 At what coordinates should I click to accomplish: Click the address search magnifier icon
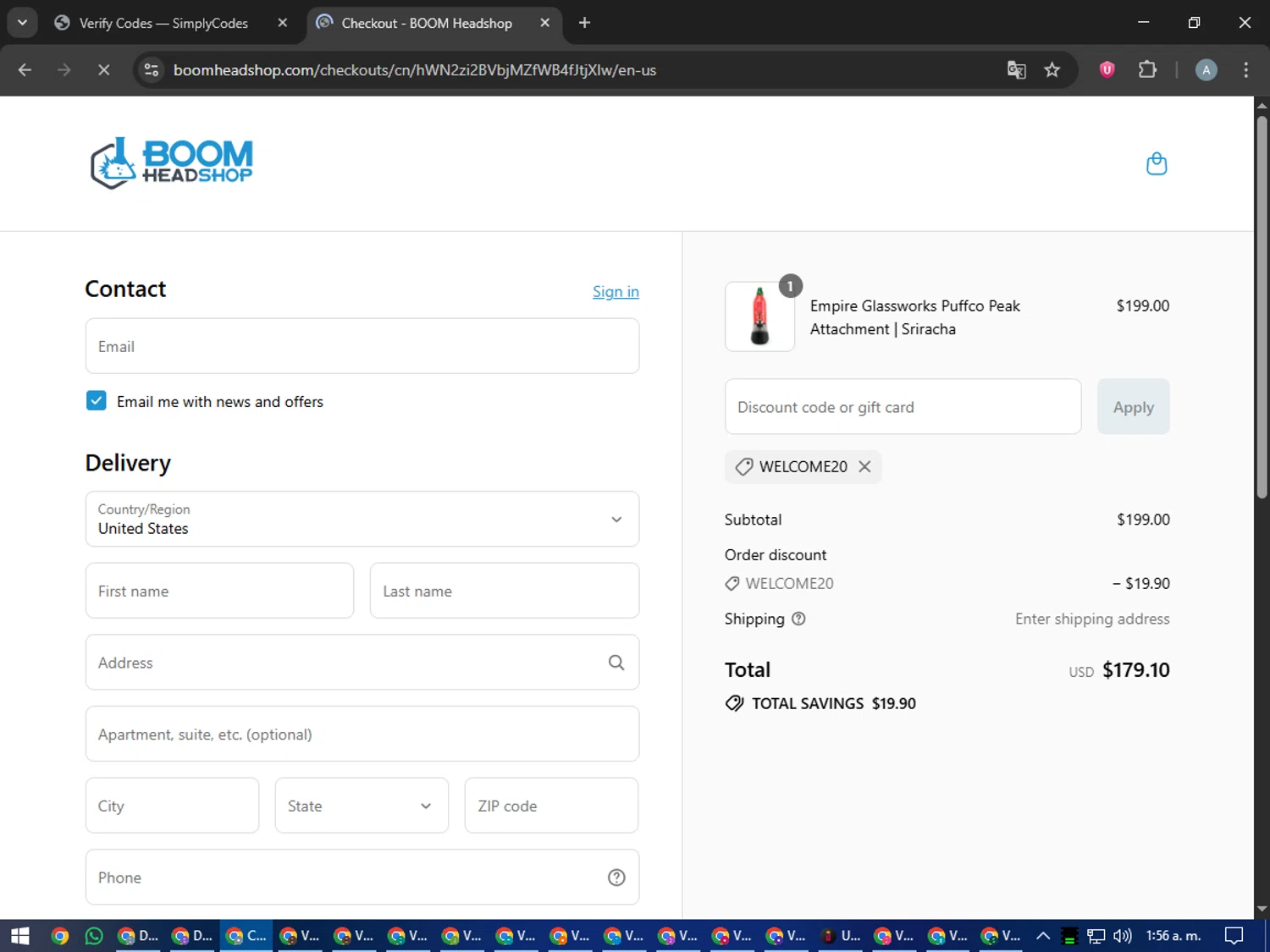coord(616,663)
